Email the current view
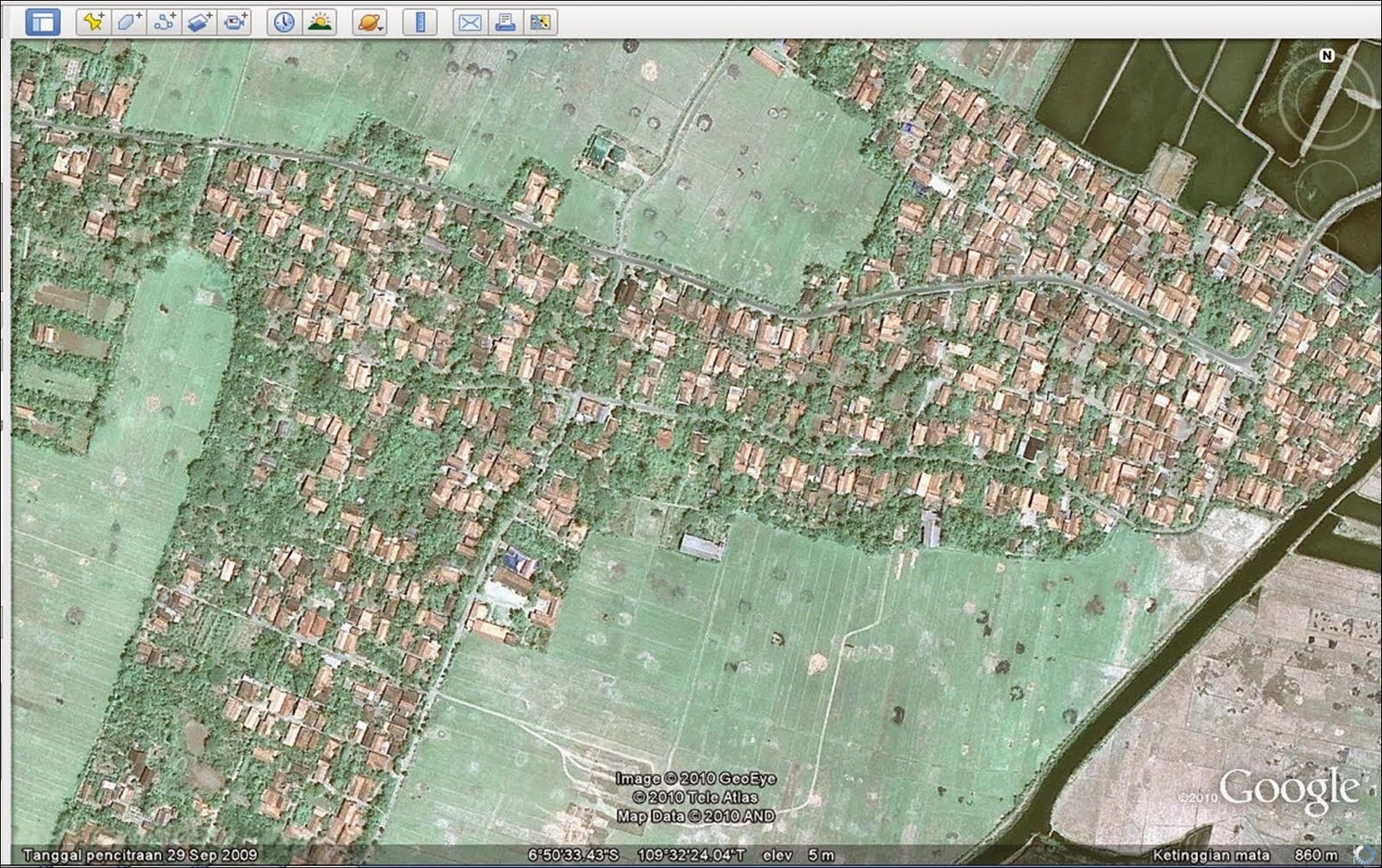This screenshot has width=1382, height=868. [470, 22]
